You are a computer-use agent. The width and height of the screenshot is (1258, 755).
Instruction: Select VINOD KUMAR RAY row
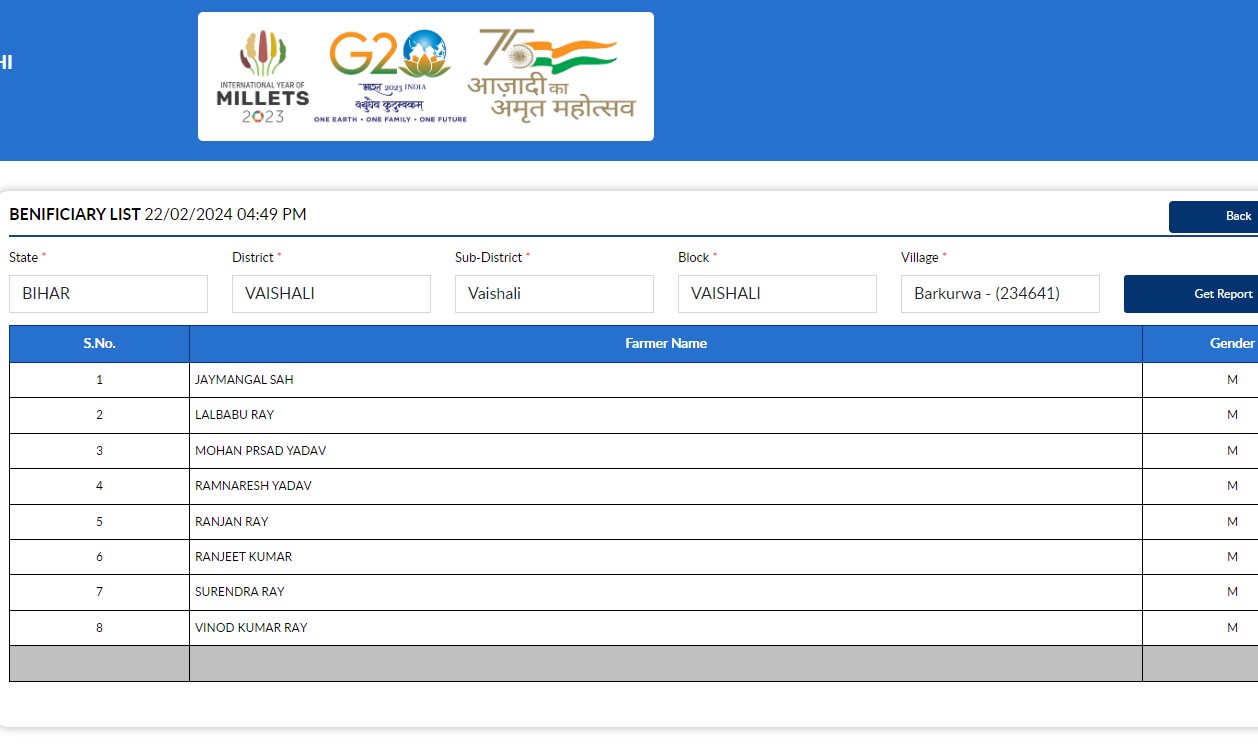251,628
